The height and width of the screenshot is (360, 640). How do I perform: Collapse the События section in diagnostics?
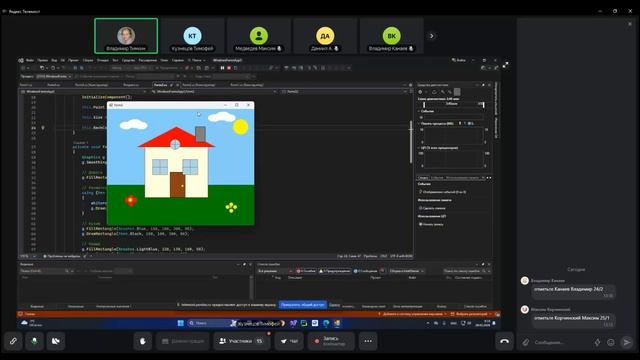tap(419, 111)
